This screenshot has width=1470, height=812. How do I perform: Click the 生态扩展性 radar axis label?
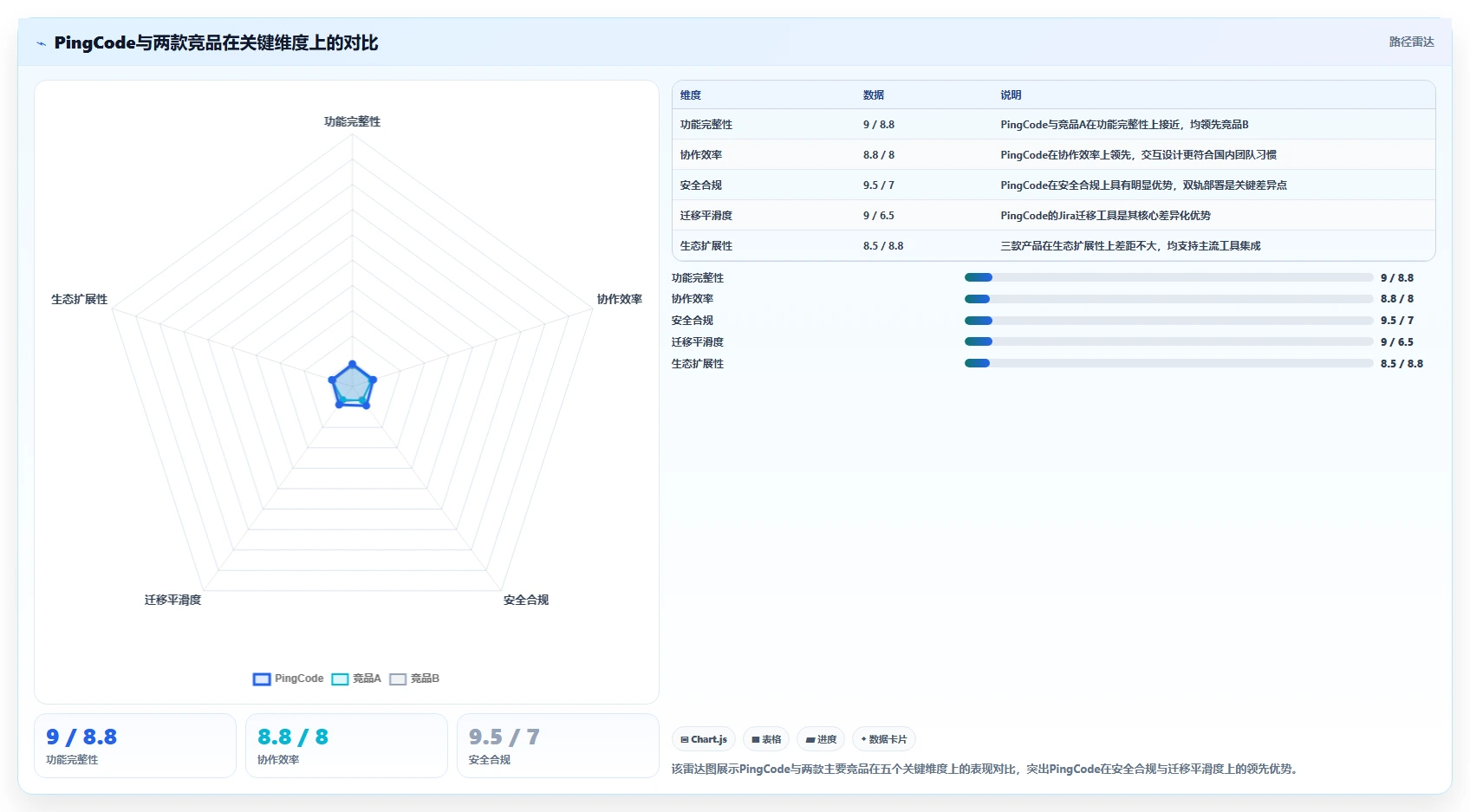(x=79, y=300)
